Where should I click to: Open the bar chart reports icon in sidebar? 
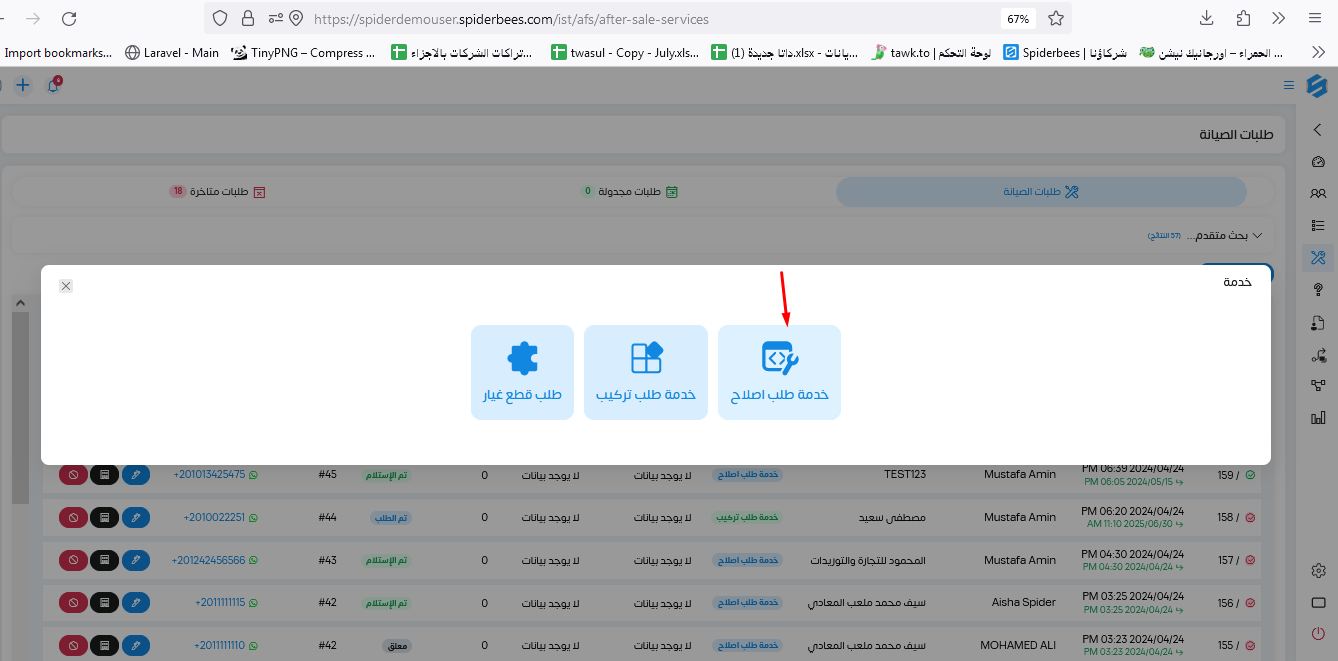click(1317, 418)
